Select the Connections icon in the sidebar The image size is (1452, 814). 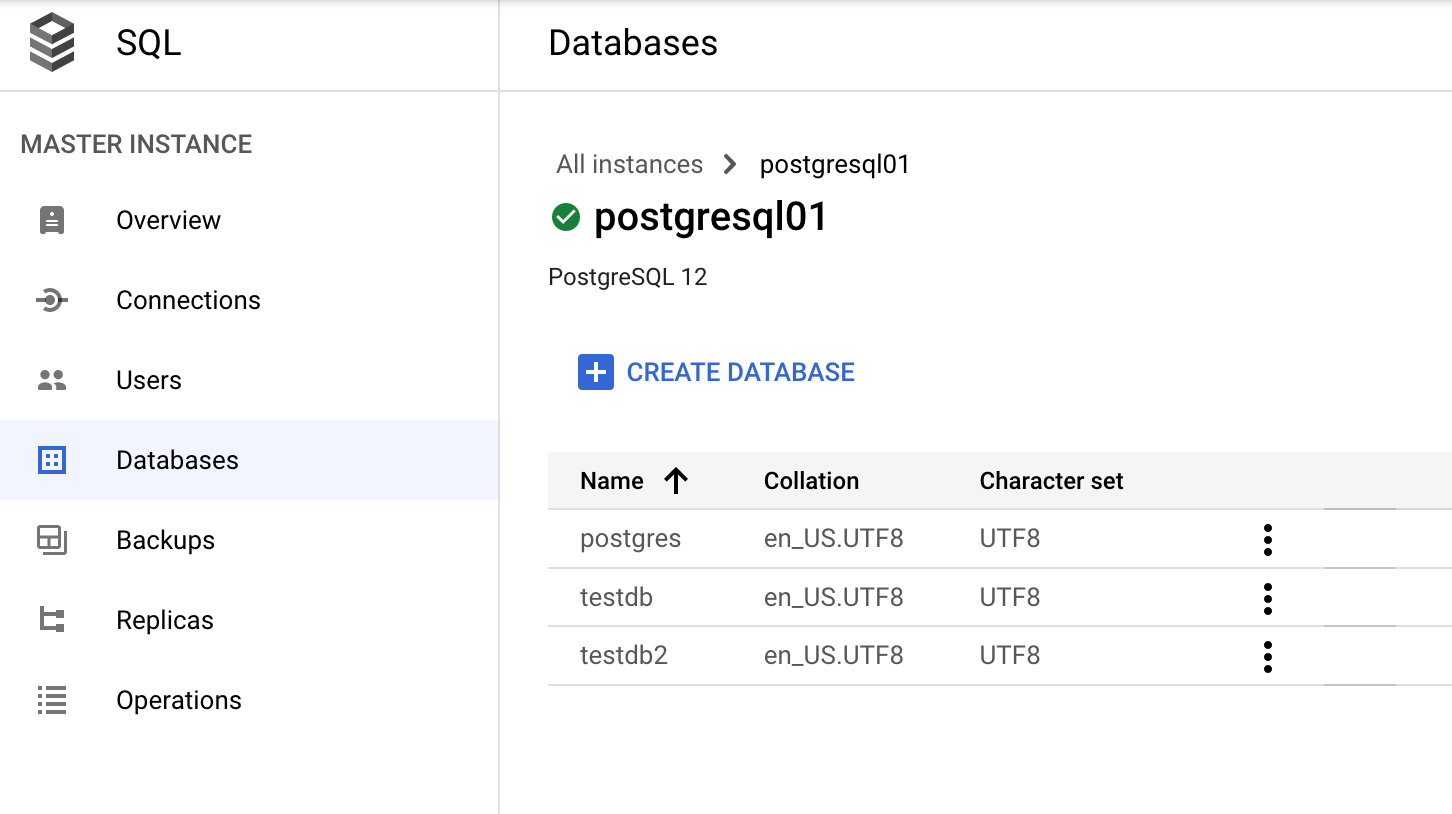[x=51, y=300]
